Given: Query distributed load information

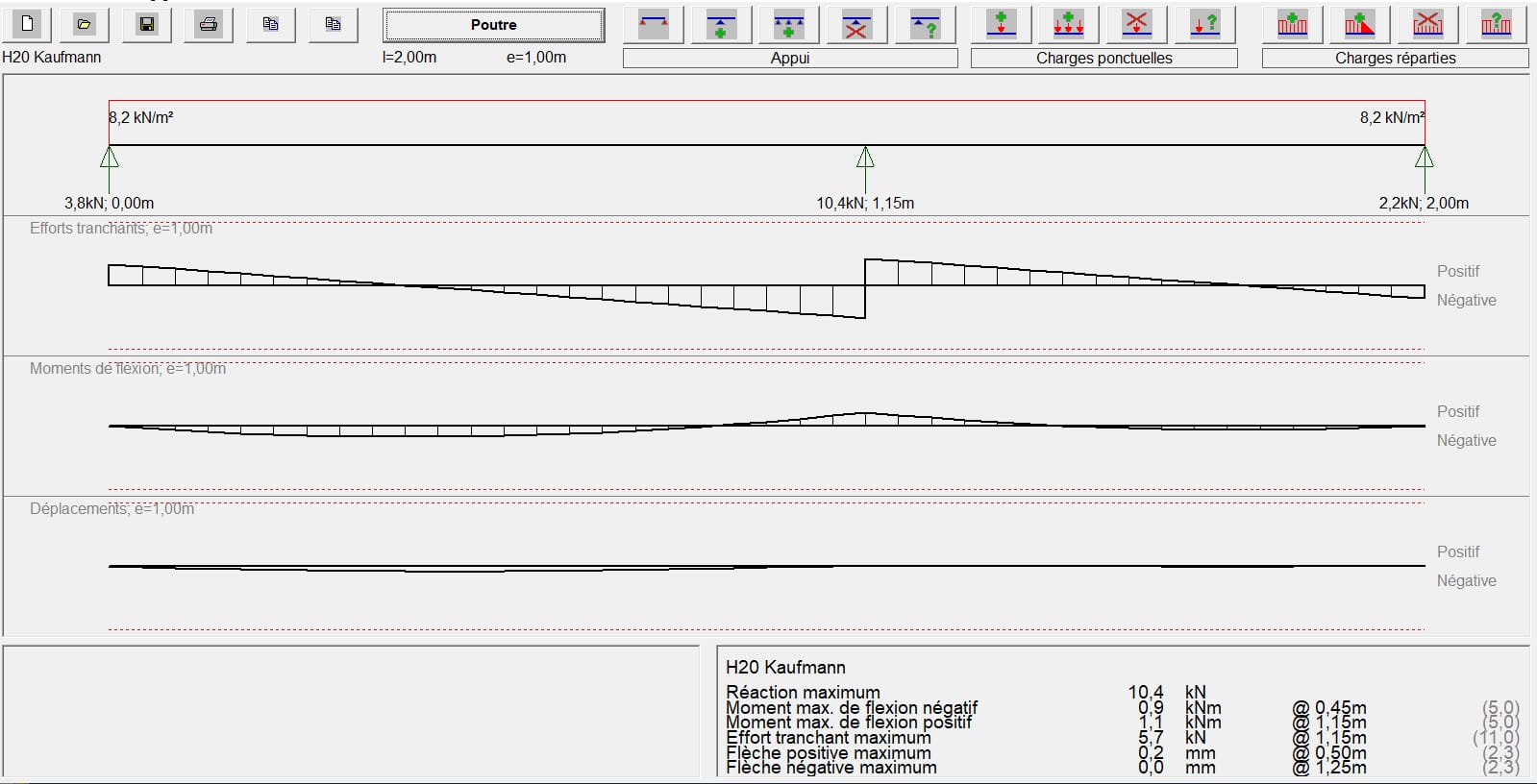Looking at the screenshot, I should (x=1496, y=25).
